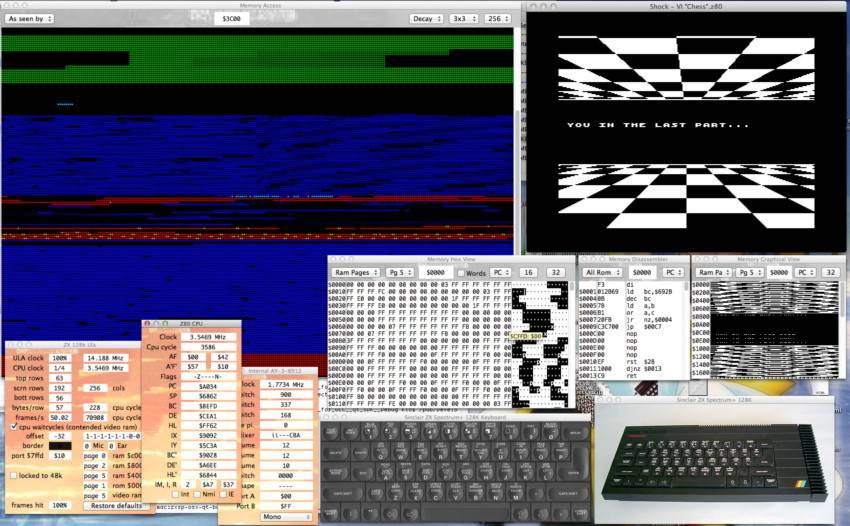Click the CPU clock 1/4 field
Image resolution: width=850 pixels, height=526 pixels.
tap(60, 368)
